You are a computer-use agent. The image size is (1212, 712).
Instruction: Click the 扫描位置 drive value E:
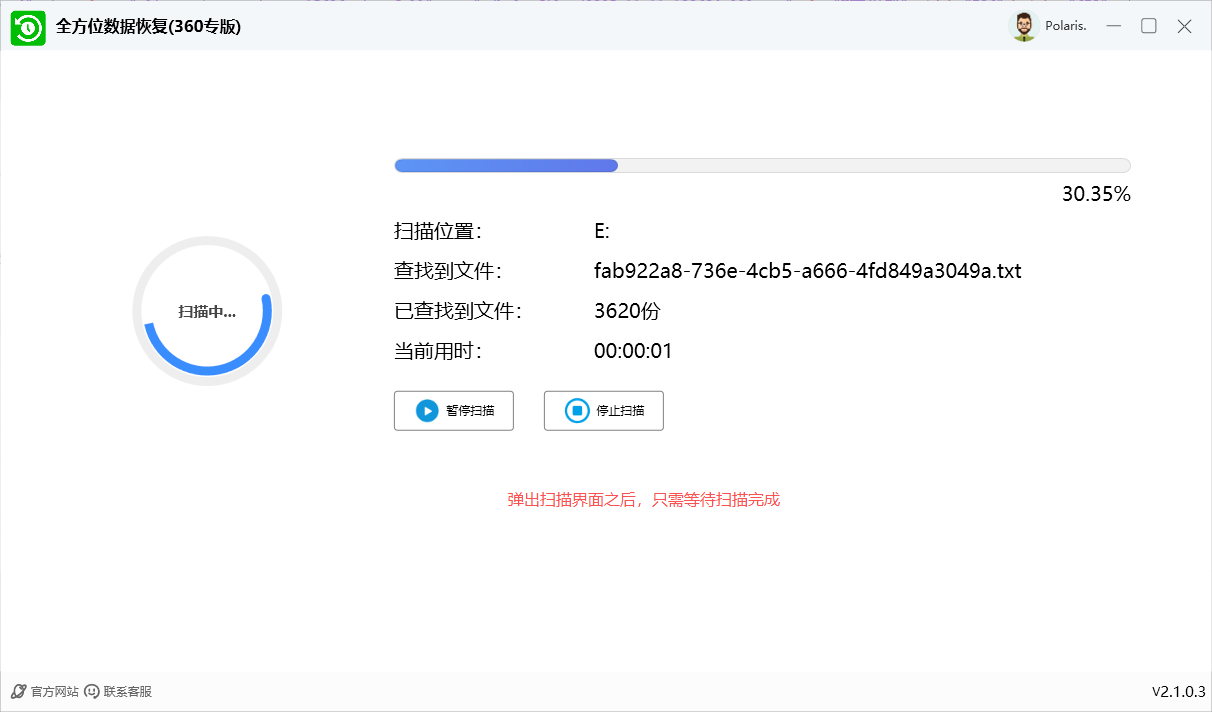[600, 230]
